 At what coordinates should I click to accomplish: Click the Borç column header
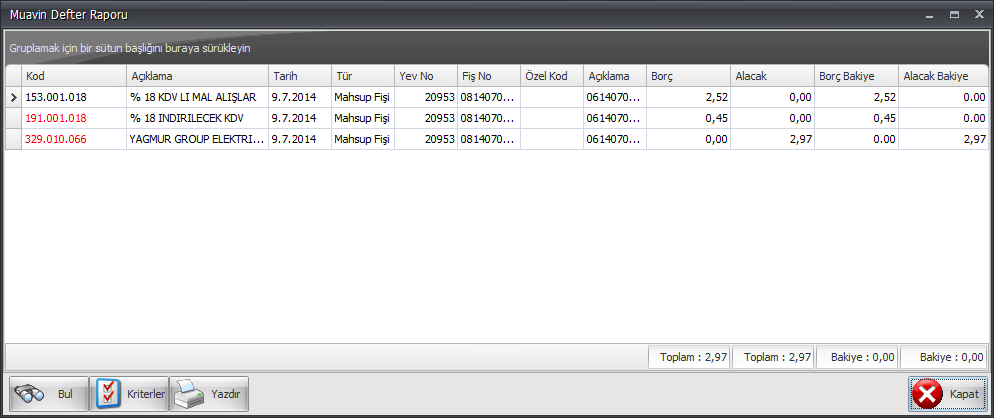(688, 76)
